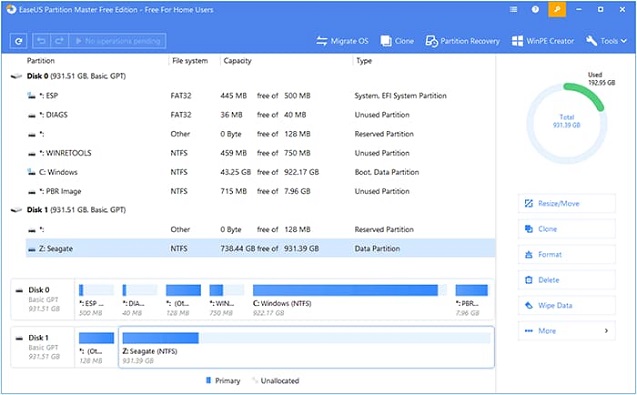Click the C: Windows partition icon
This screenshot has height=395, width=637.
(x=31, y=172)
